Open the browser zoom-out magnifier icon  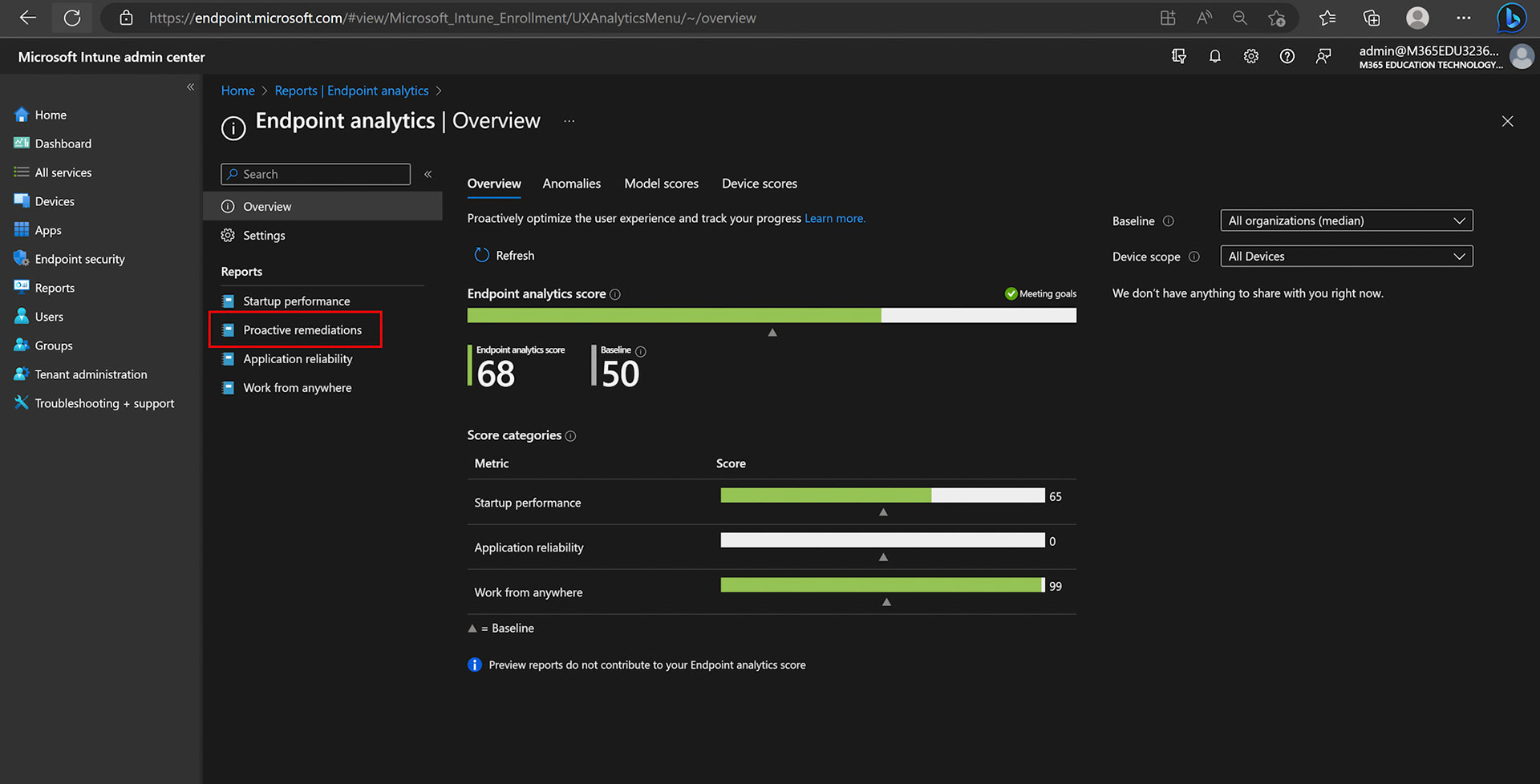[x=1240, y=18]
